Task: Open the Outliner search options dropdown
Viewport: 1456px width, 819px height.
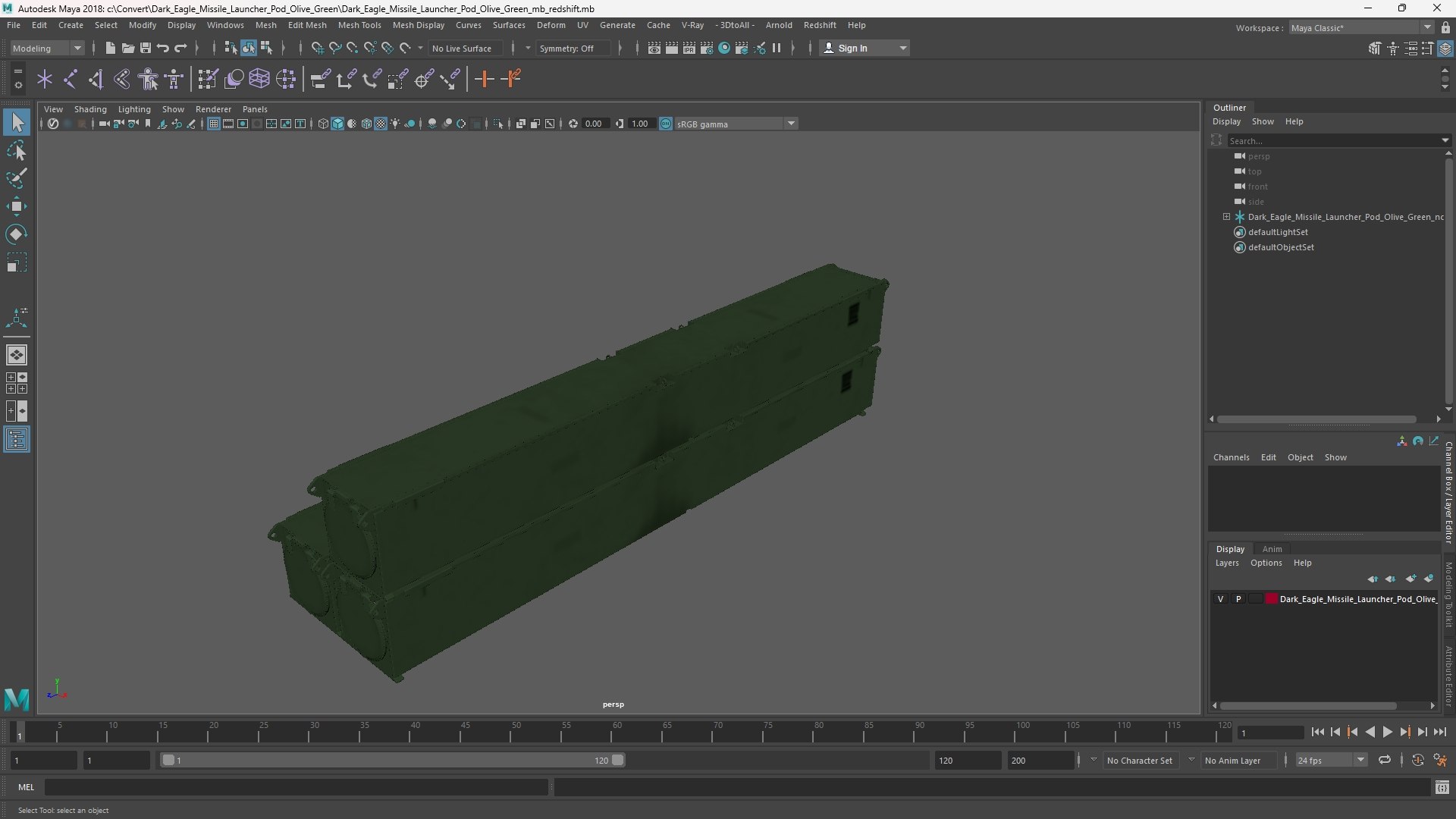Action: pos(1445,140)
